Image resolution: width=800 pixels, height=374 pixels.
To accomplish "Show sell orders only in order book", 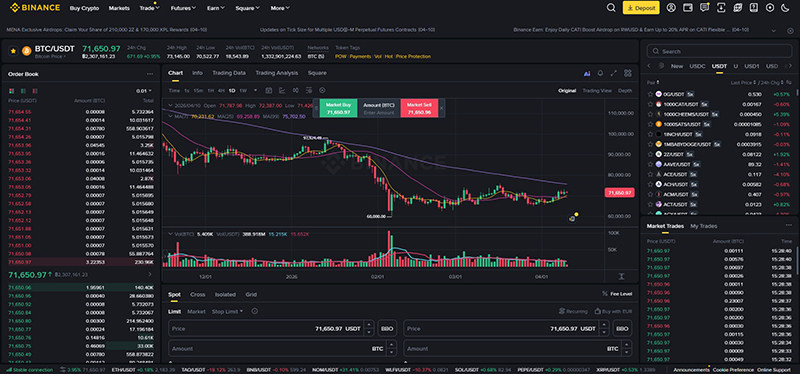I will pos(35,91).
